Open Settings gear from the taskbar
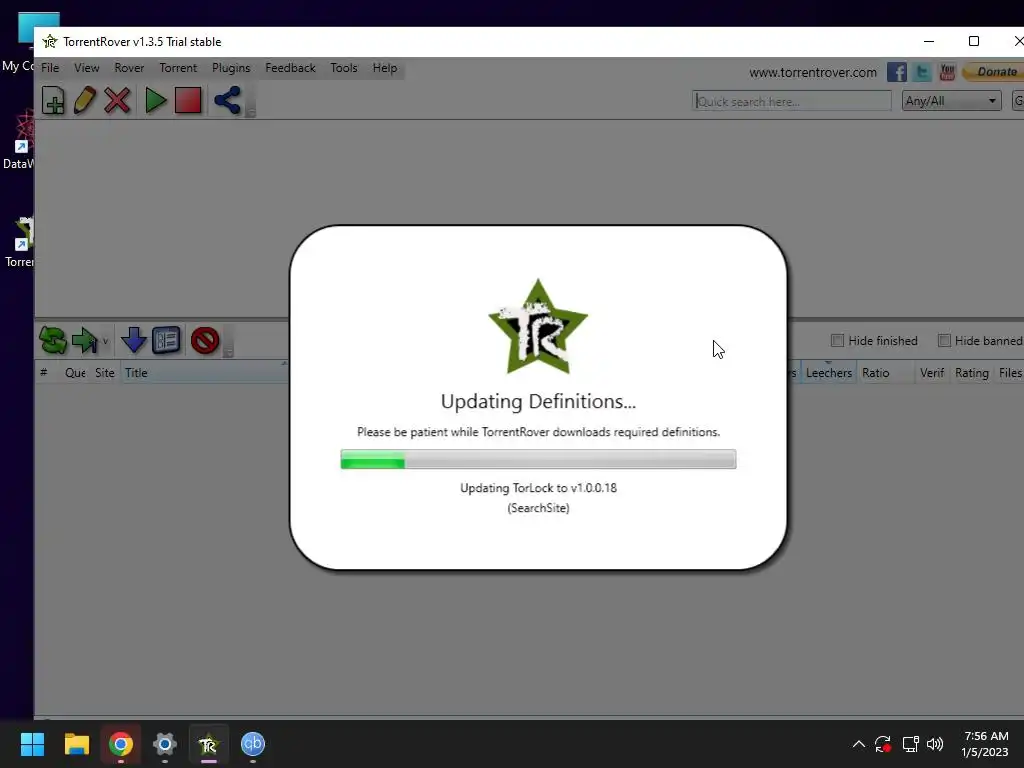Screen dimensions: 1024x768 (x=165, y=744)
